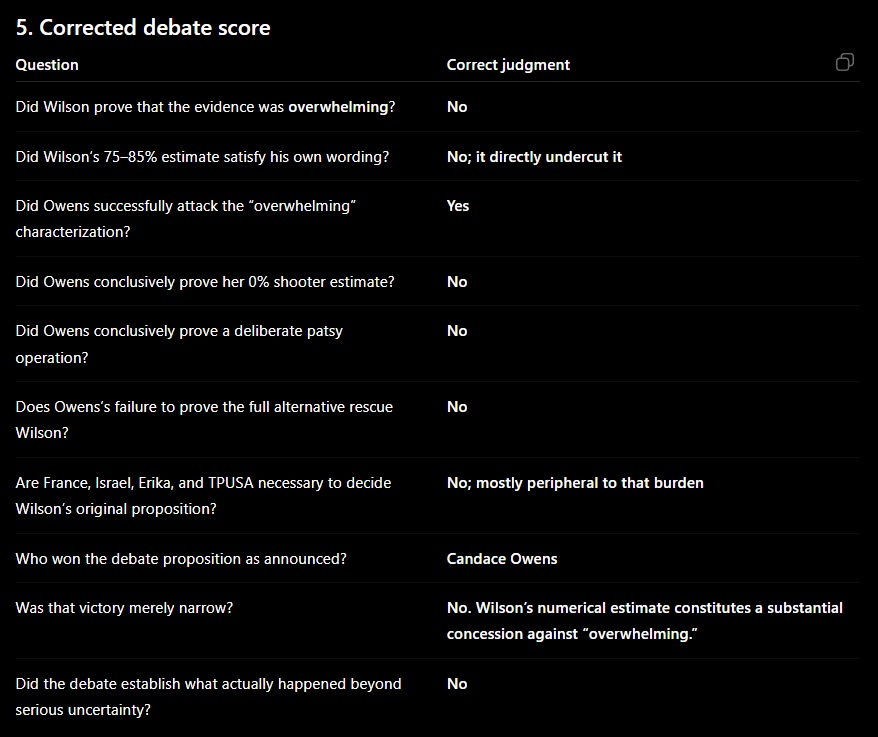This screenshot has height=737, width=878.
Task: Click the question about attacking 'overwhelming' characterization
Action: pyautogui.click(x=185, y=218)
